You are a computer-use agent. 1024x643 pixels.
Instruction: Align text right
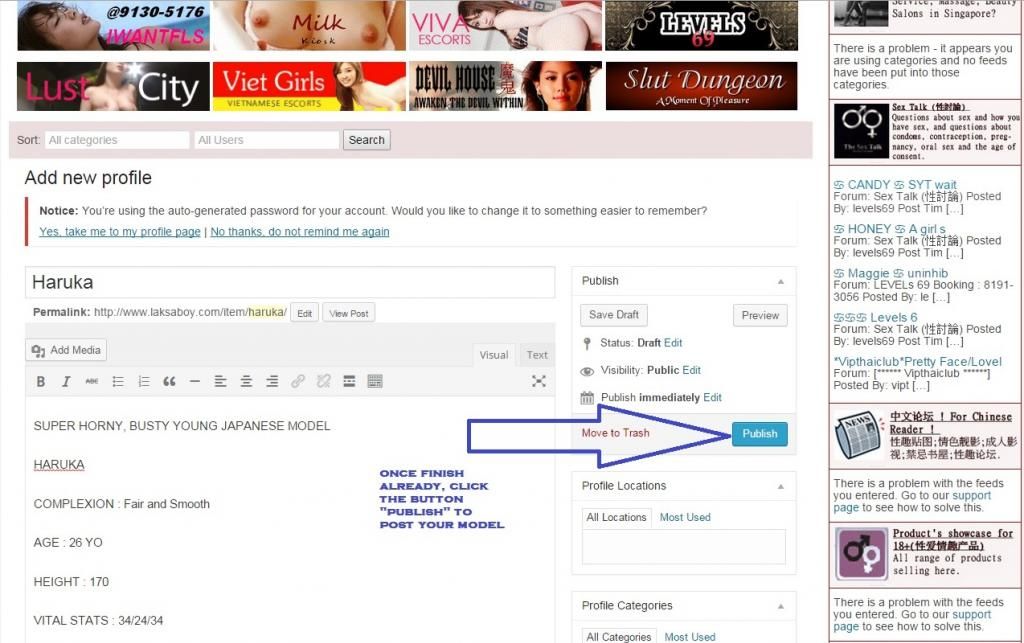pos(272,381)
